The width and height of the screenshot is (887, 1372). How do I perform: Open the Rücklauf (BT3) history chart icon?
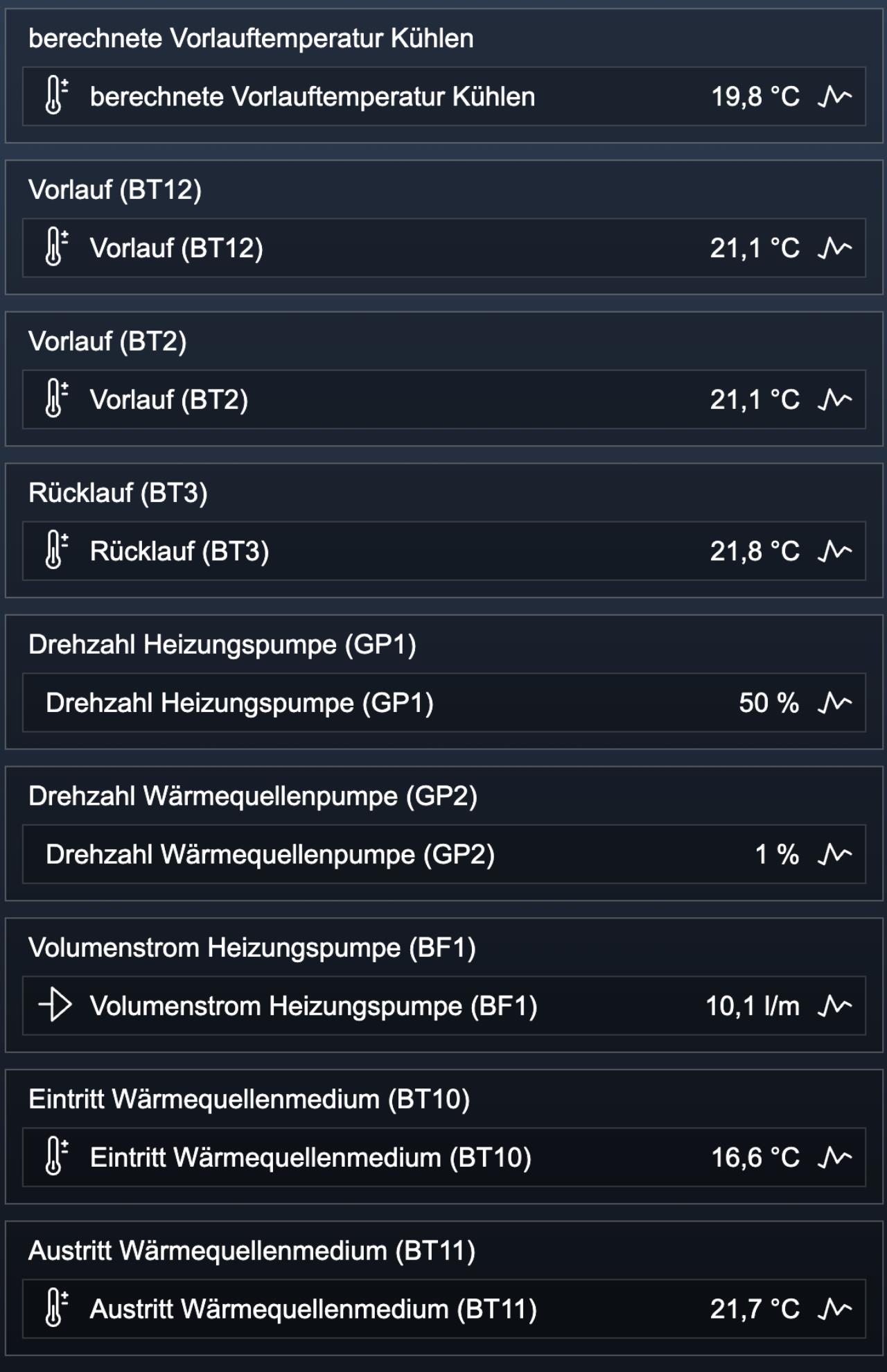(834, 551)
